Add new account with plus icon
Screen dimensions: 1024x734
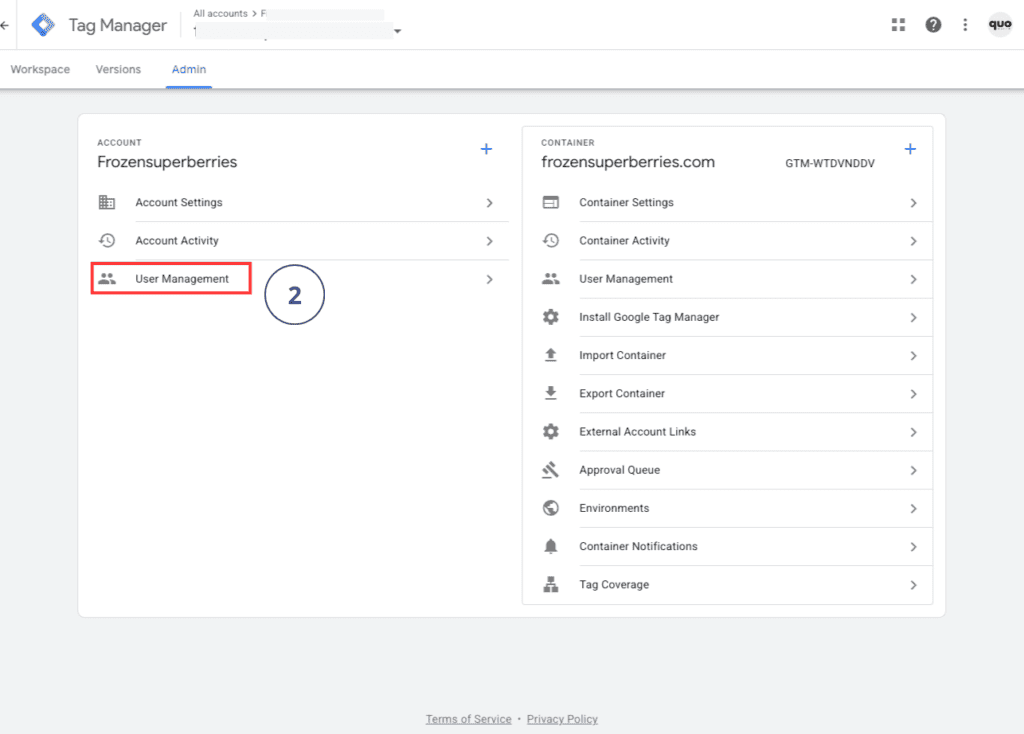click(x=487, y=149)
